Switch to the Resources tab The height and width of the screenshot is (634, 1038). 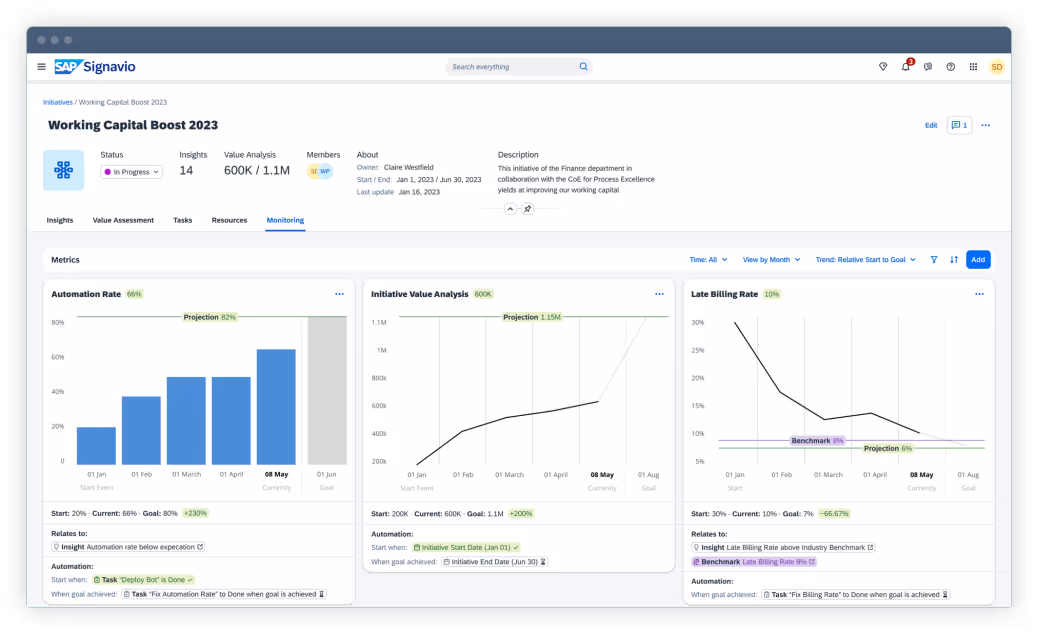[x=229, y=220]
